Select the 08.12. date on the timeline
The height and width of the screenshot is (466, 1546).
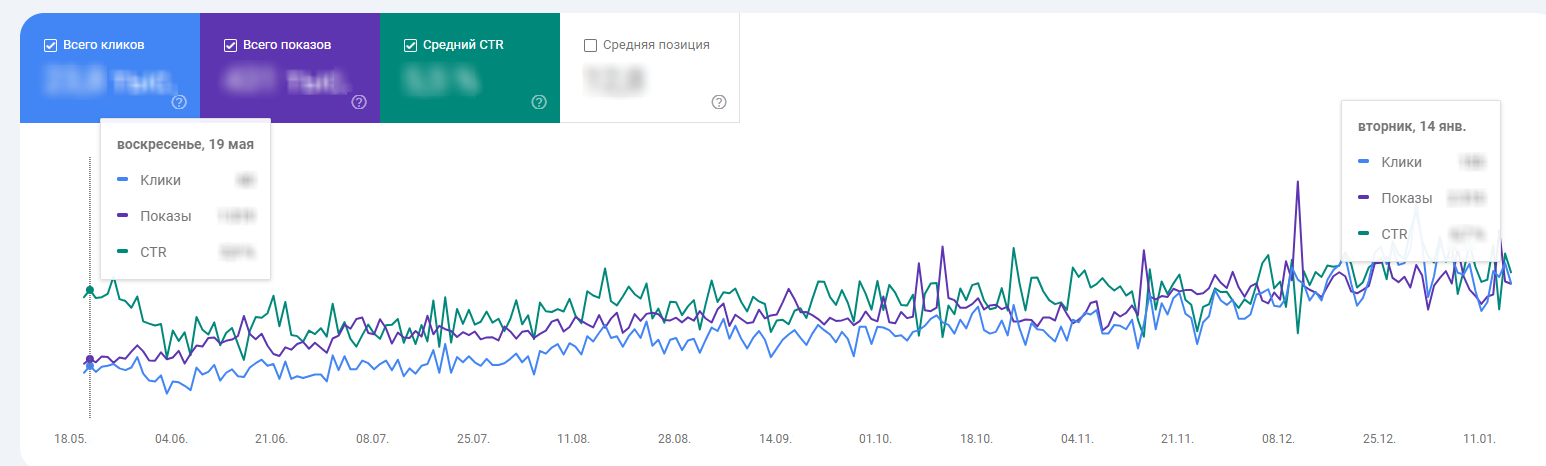(x=1278, y=439)
